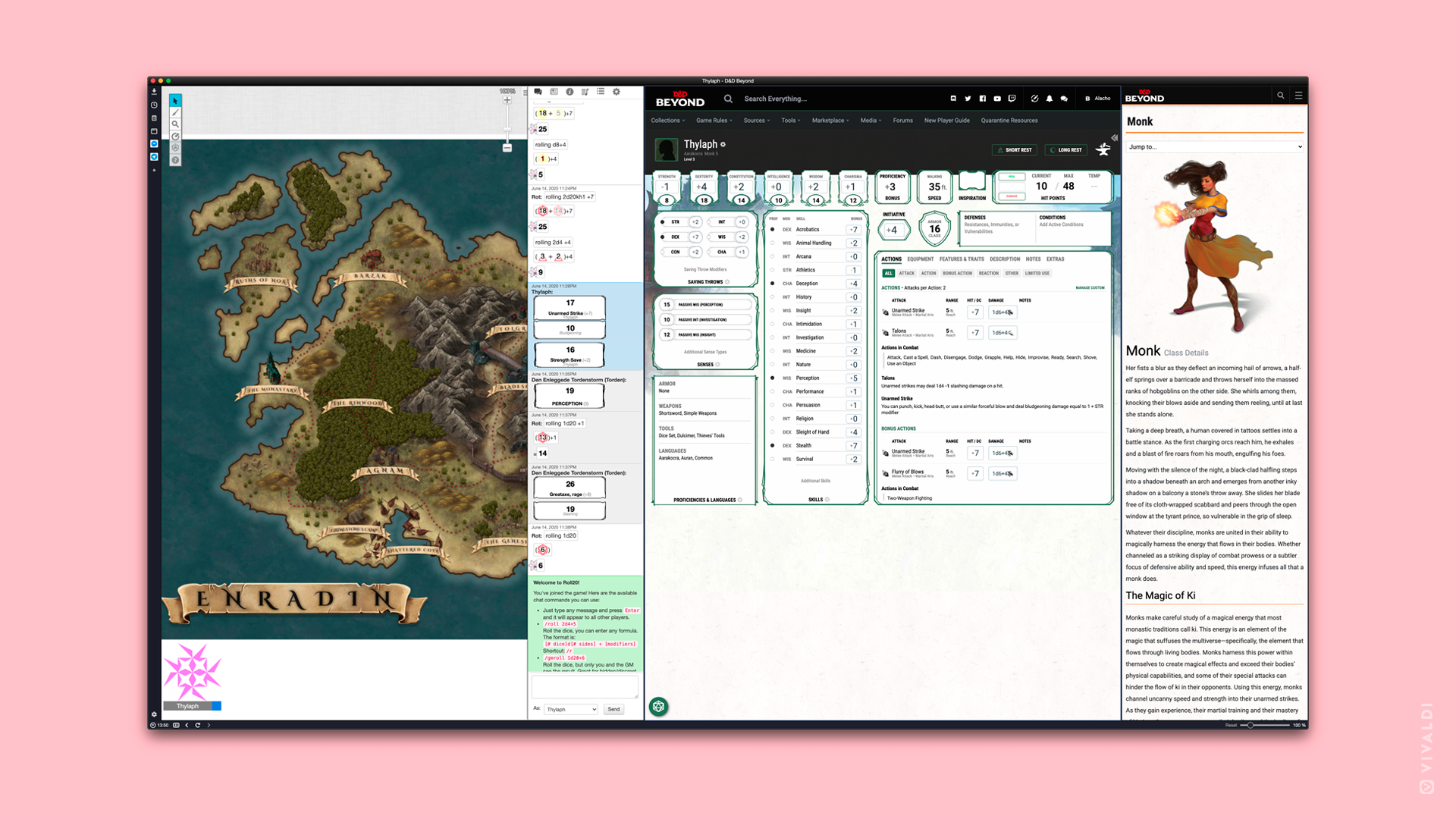Open the Roll20 help tool

coord(175,160)
